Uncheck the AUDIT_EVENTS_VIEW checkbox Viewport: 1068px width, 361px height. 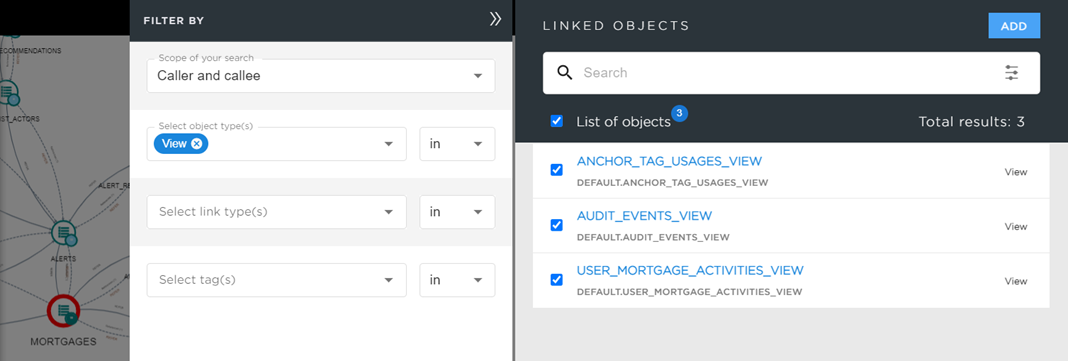(x=556, y=225)
